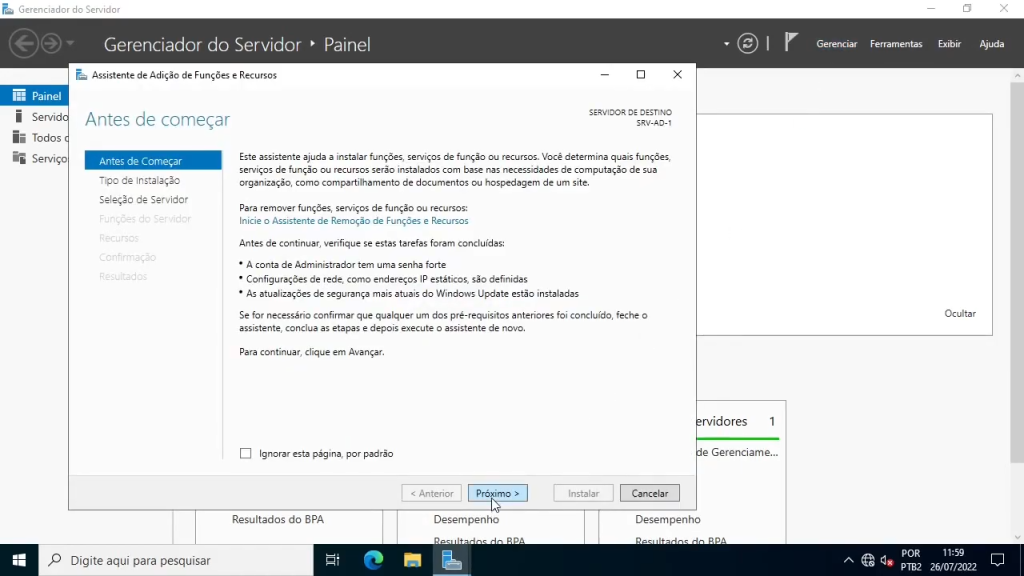Click the refresh icon in Server Manager header
This screenshot has width=1024, height=576.
tap(747, 44)
